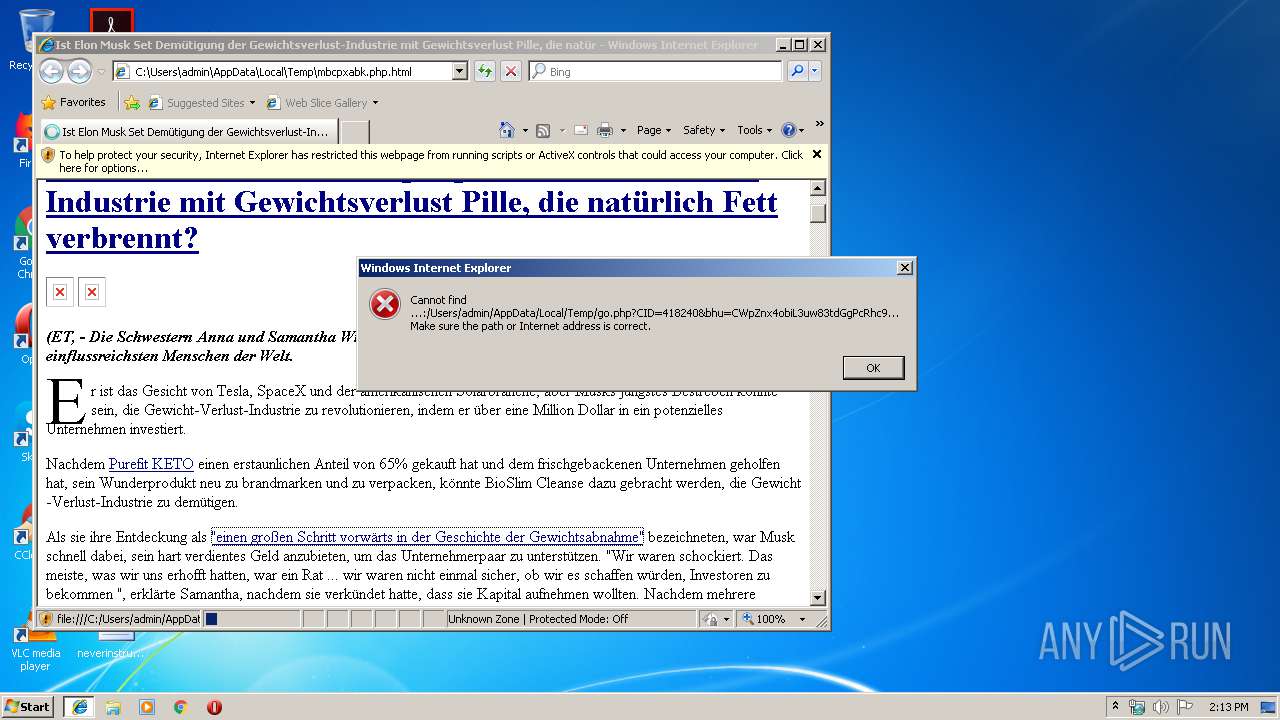
Task: Dismiss the yellow information bar
Action: [817, 154]
